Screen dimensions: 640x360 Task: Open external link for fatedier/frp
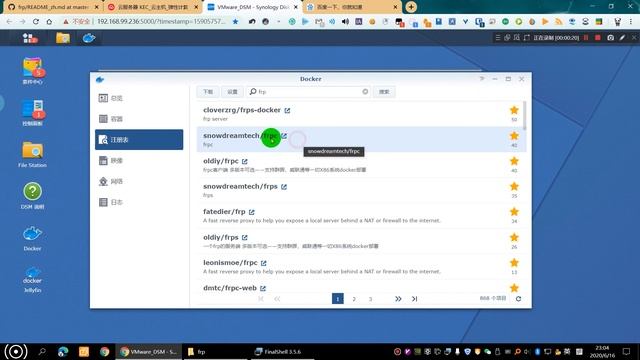(x=252, y=212)
